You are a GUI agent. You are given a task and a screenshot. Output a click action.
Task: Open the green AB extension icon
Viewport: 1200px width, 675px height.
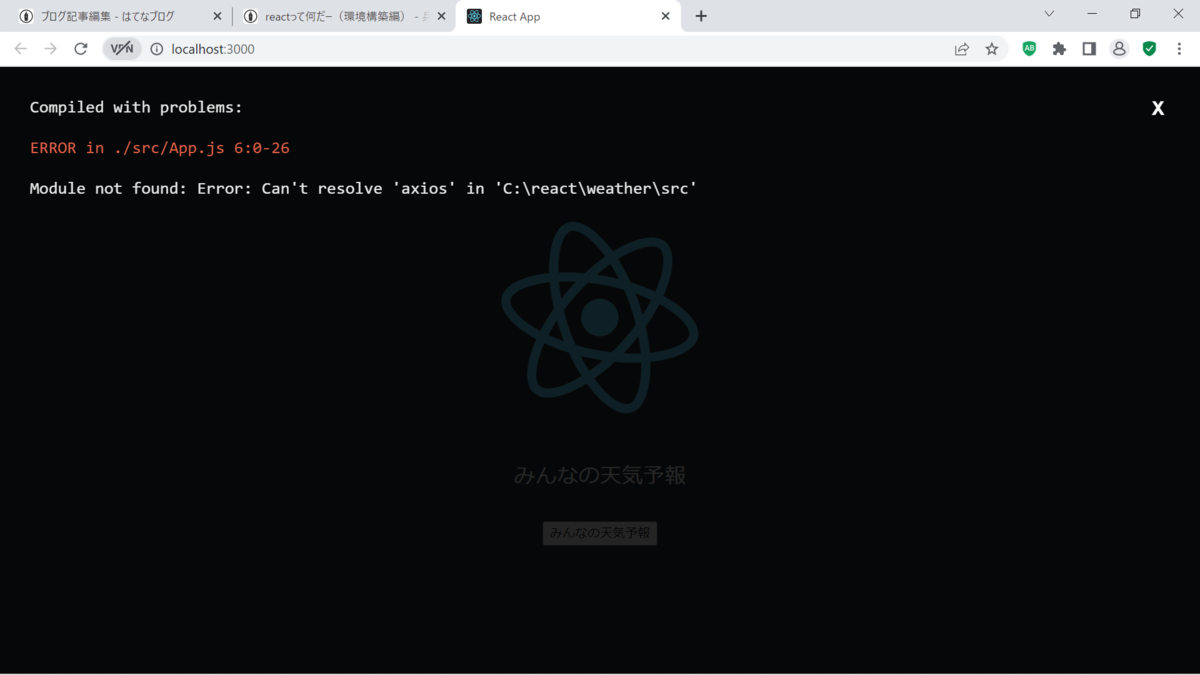click(1029, 48)
